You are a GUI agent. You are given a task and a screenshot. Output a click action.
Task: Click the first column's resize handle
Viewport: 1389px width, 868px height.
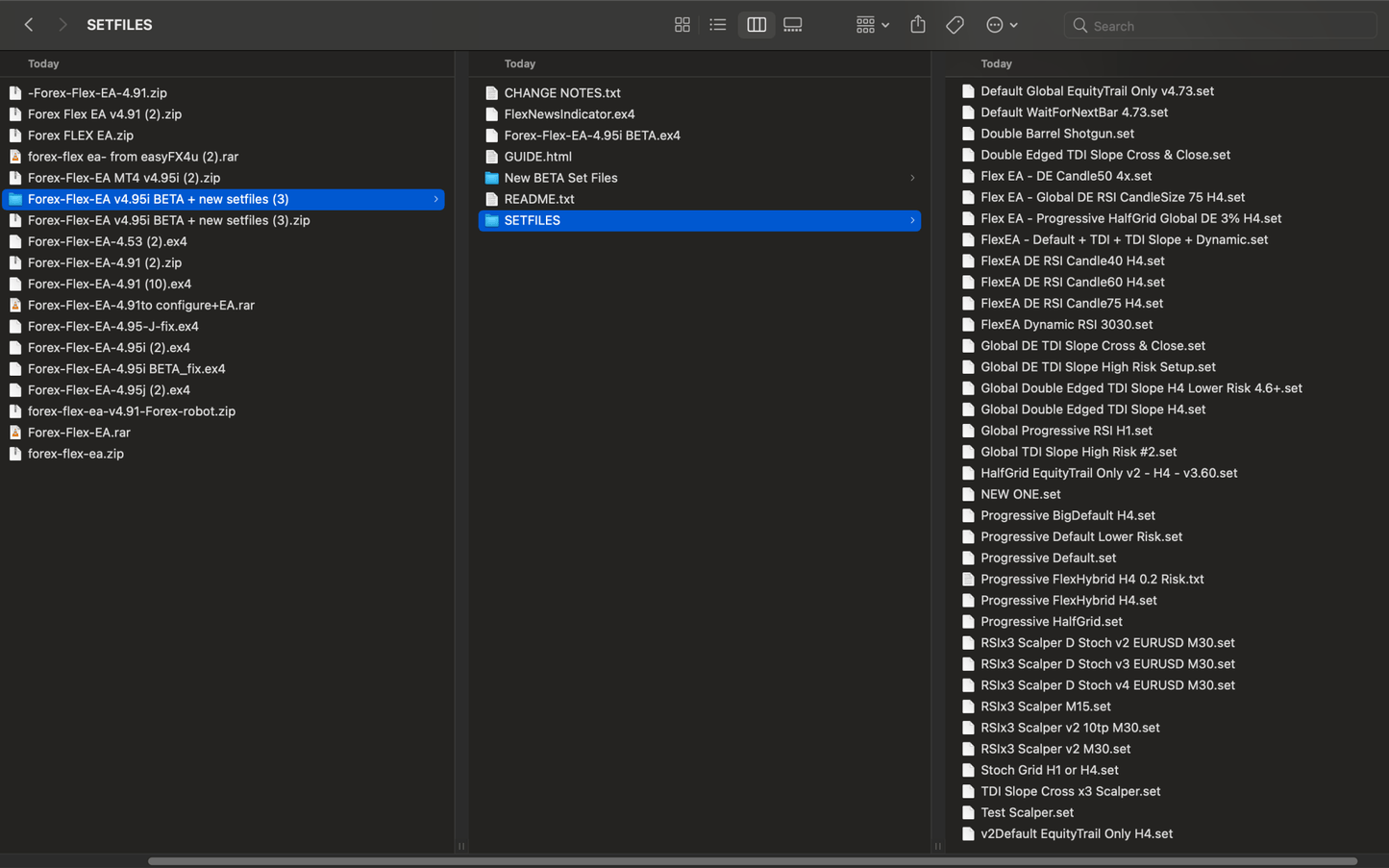tap(461, 847)
